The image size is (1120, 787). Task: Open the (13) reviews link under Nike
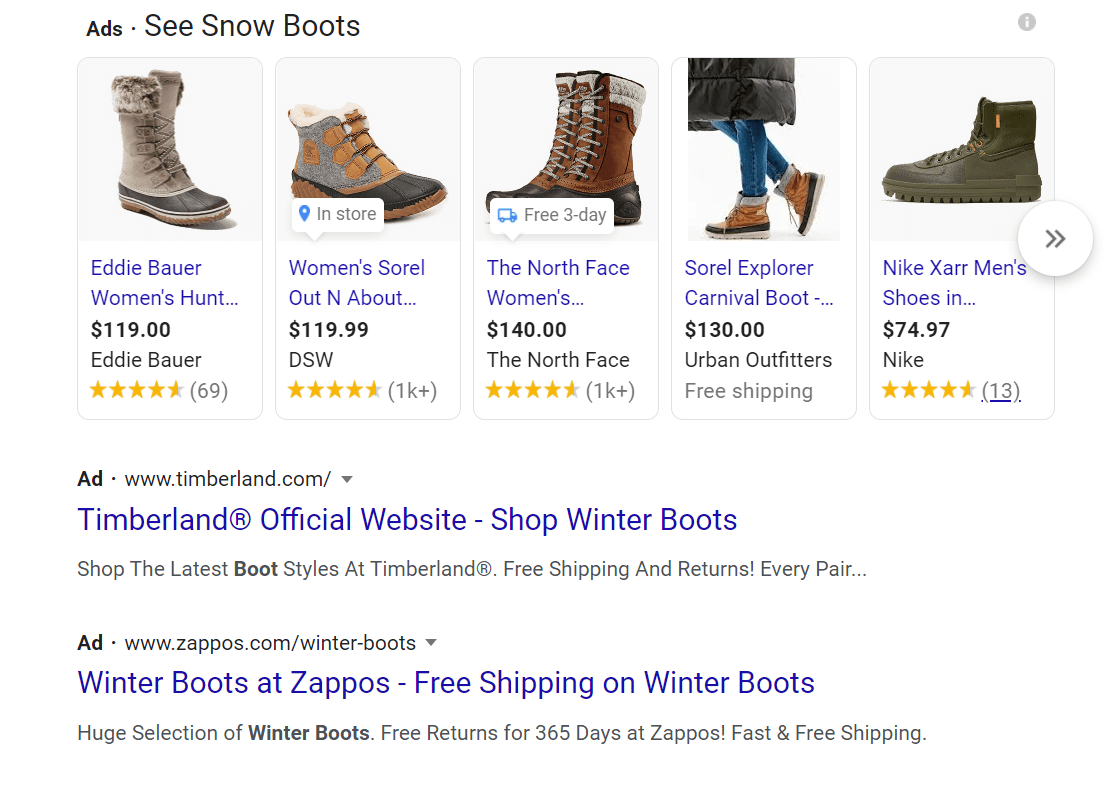1000,390
